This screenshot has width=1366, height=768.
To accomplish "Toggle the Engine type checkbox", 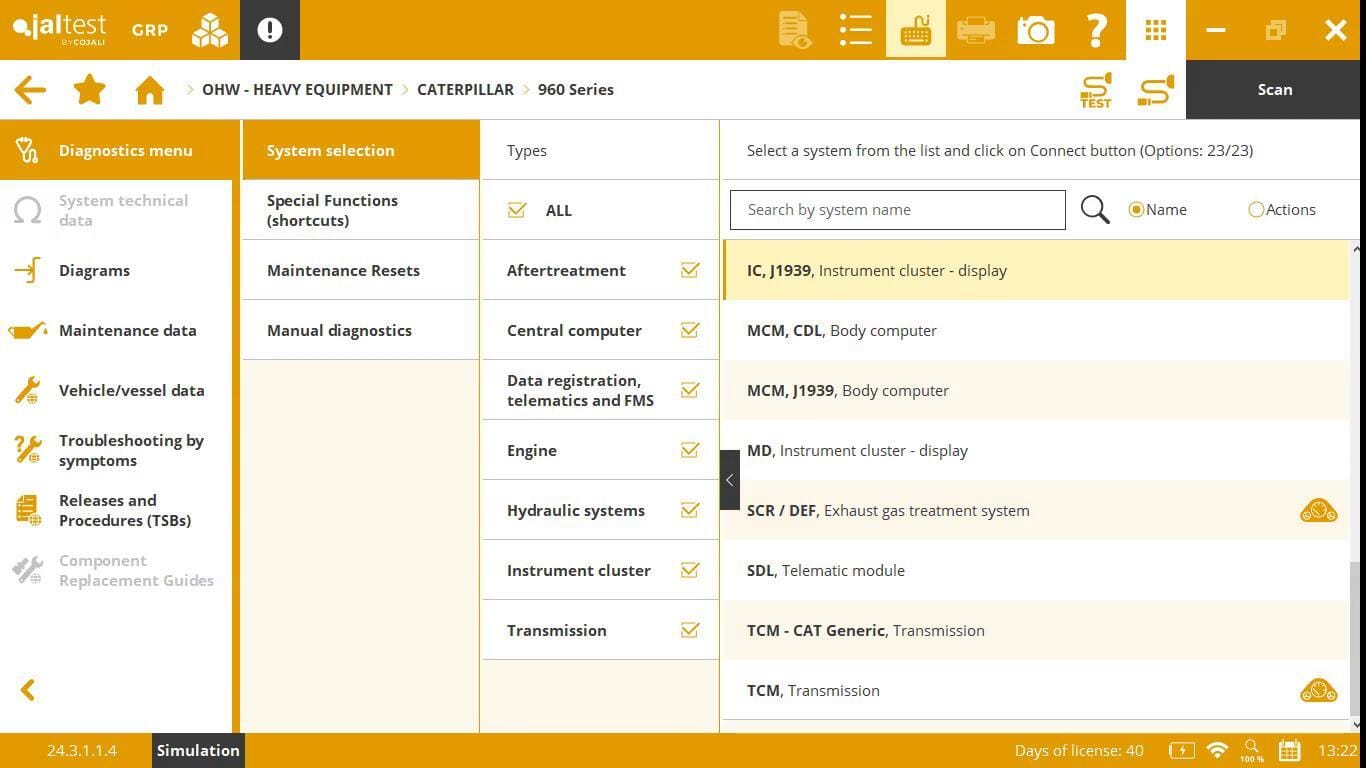I will click(689, 450).
